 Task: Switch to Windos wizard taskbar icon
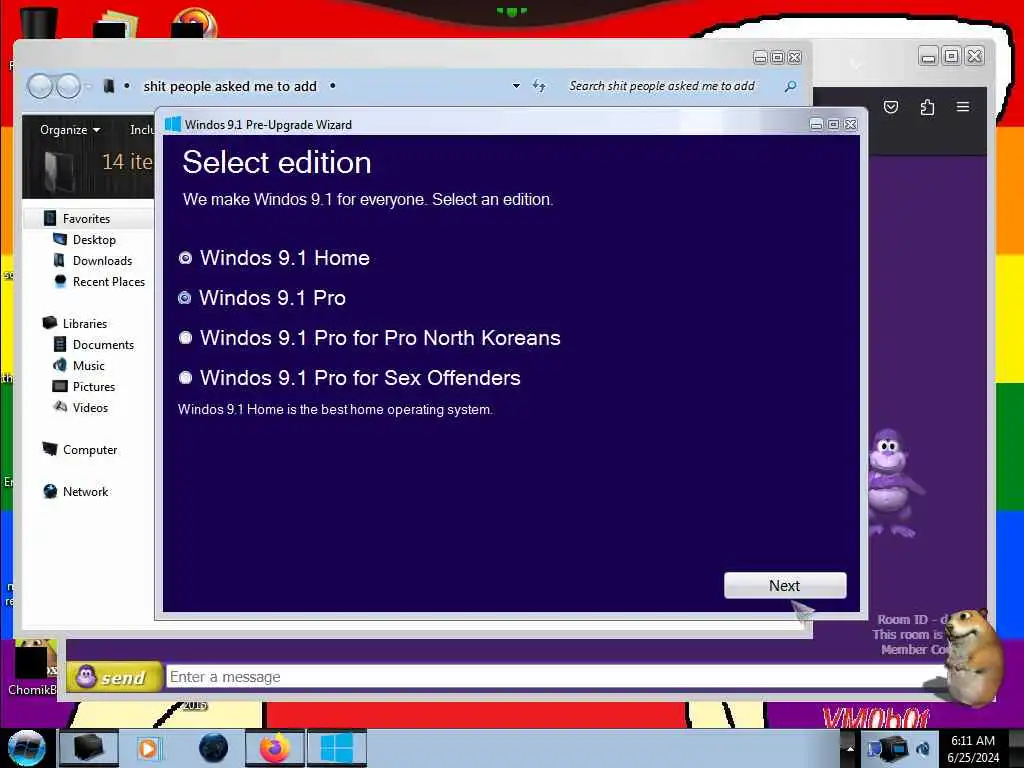tap(337, 748)
